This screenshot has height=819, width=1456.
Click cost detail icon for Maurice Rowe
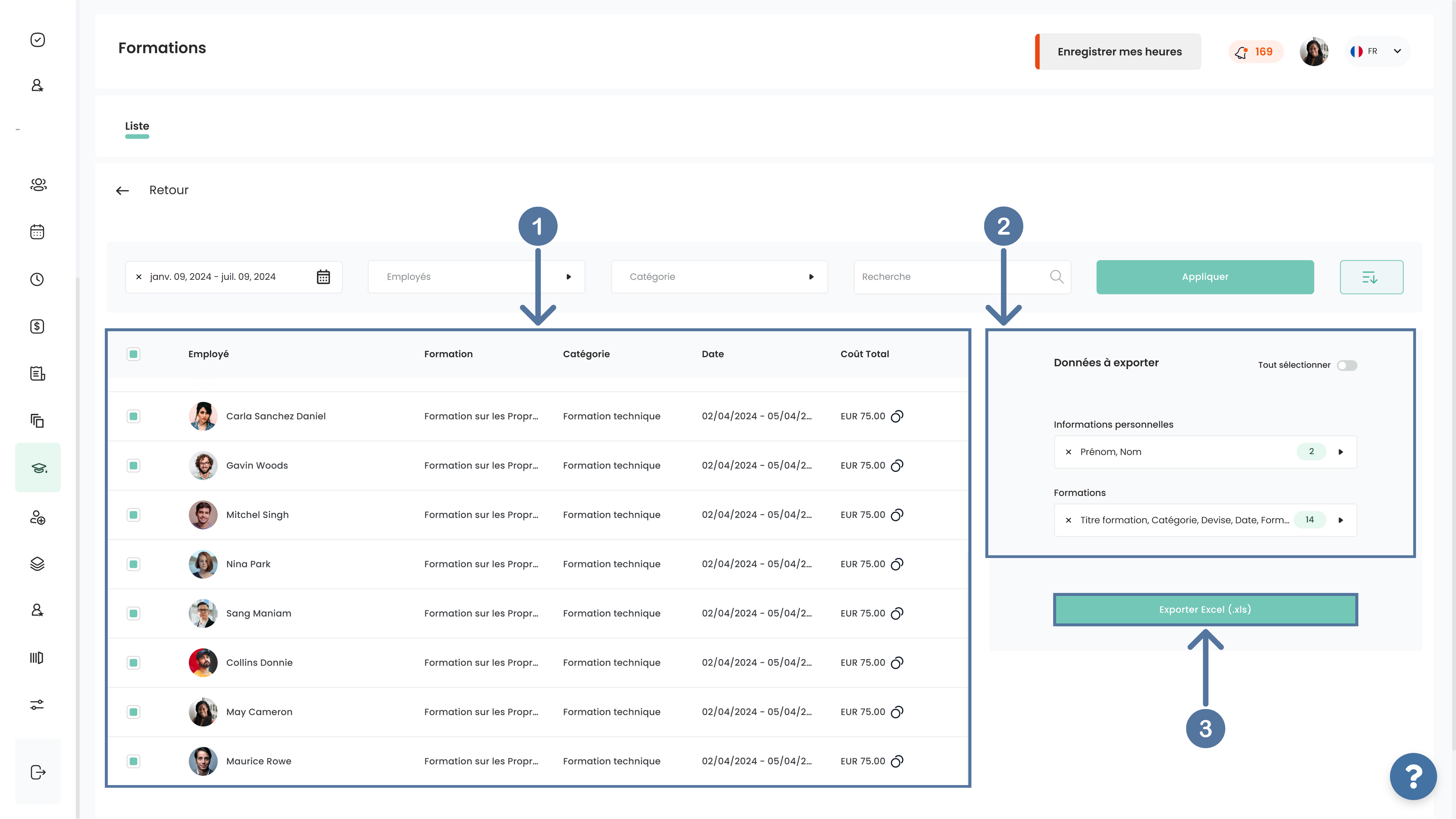pos(897,761)
